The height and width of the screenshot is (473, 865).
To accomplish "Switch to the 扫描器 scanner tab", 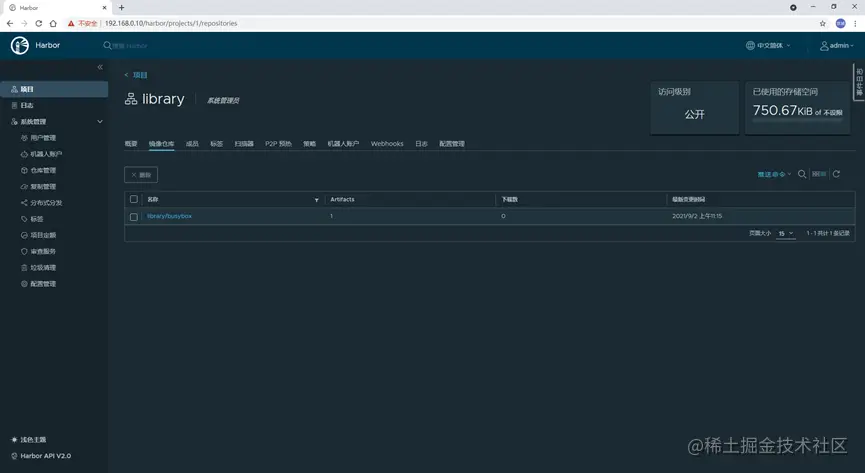I will (x=244, y=144).
